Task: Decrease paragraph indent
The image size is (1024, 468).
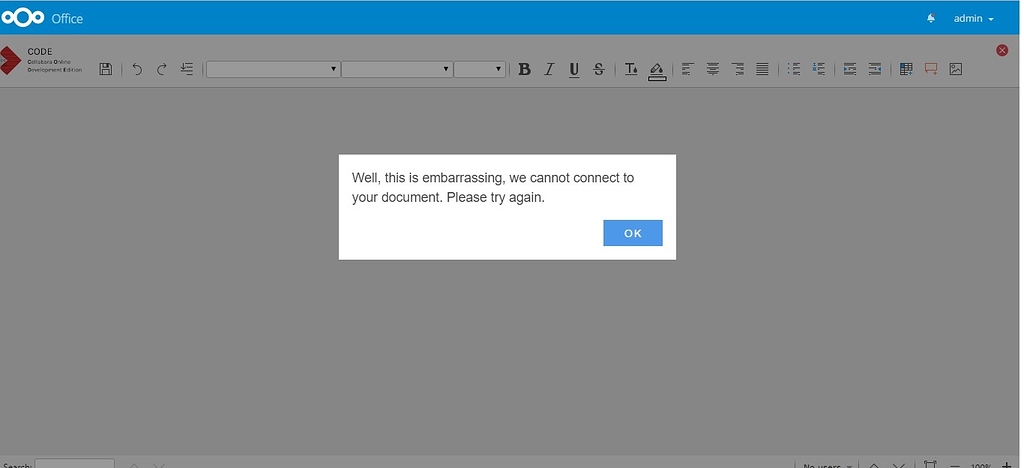Action: click(x=874, y=69)
